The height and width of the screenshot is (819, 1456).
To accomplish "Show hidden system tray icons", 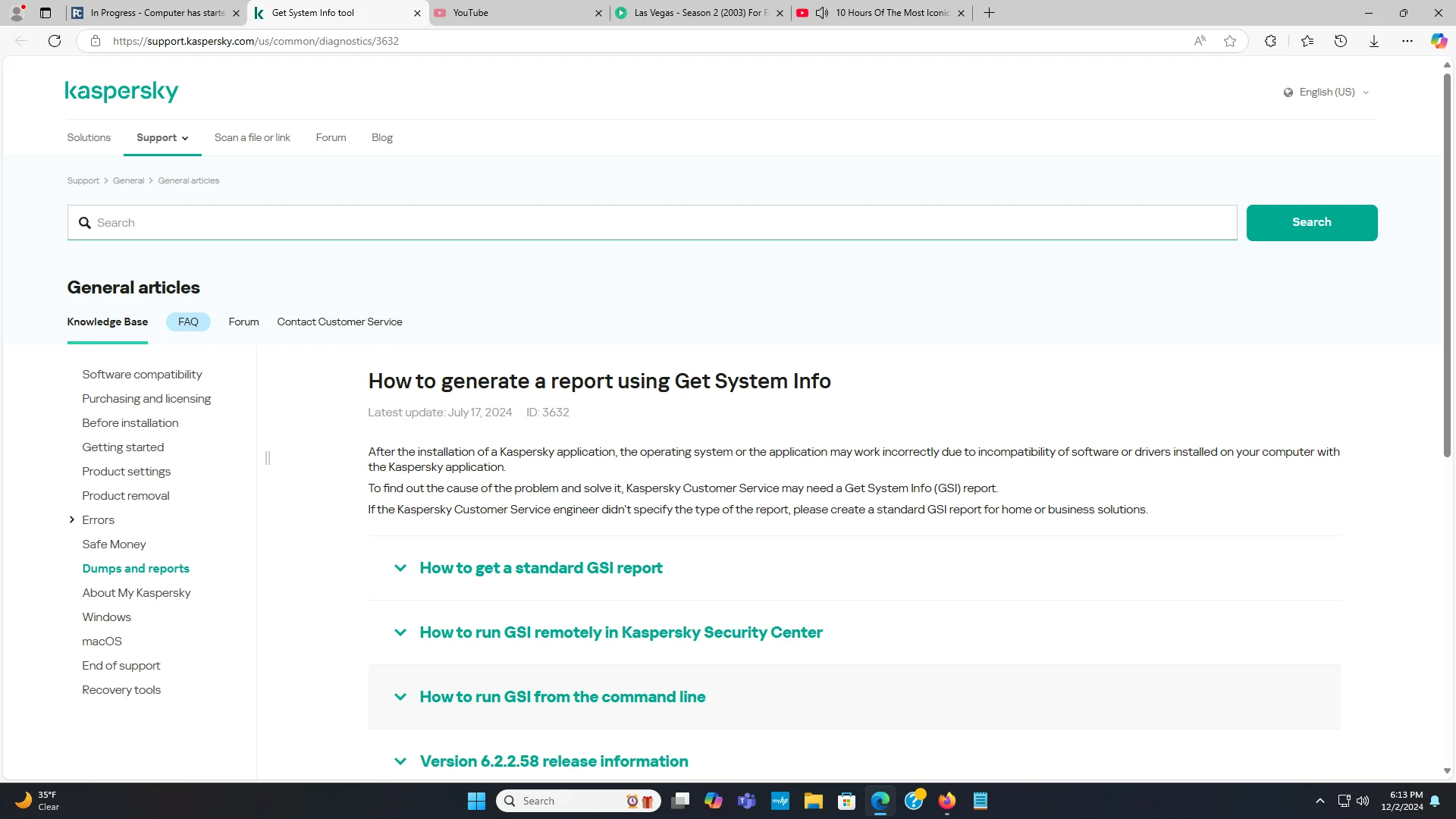I will [x=1320, y=801].
